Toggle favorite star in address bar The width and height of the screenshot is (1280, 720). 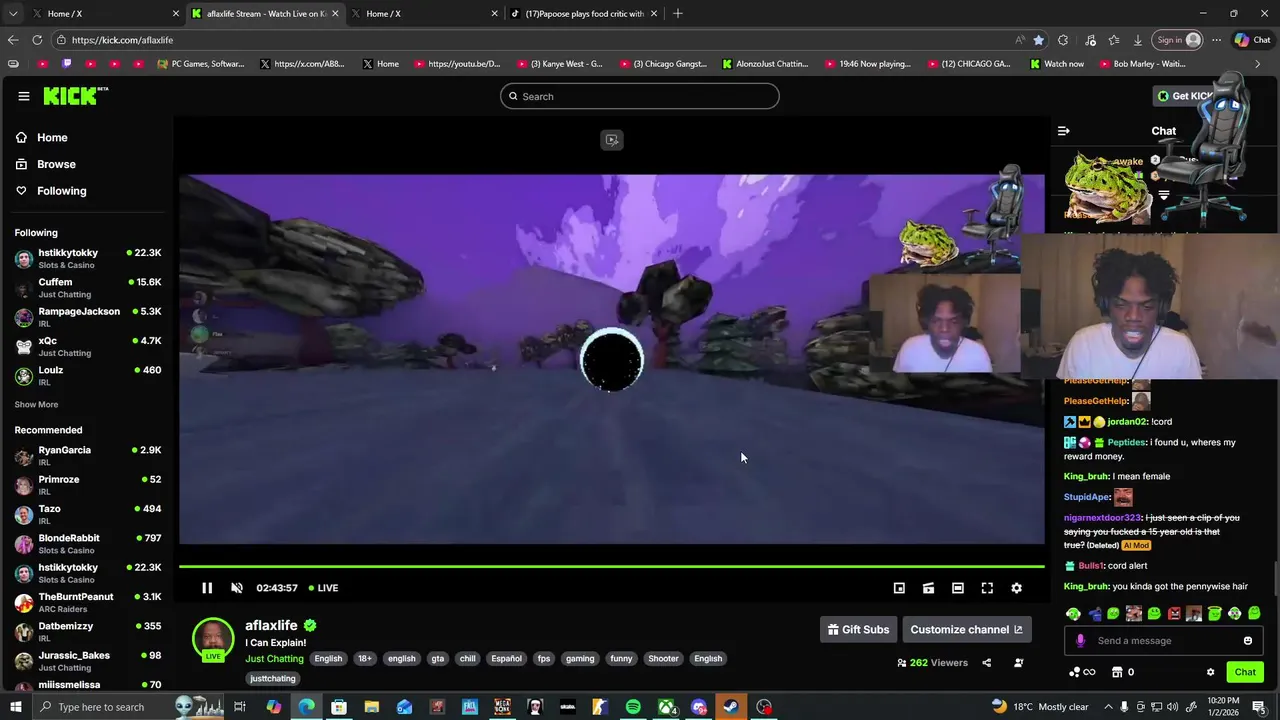click(x=1039, y=40)
